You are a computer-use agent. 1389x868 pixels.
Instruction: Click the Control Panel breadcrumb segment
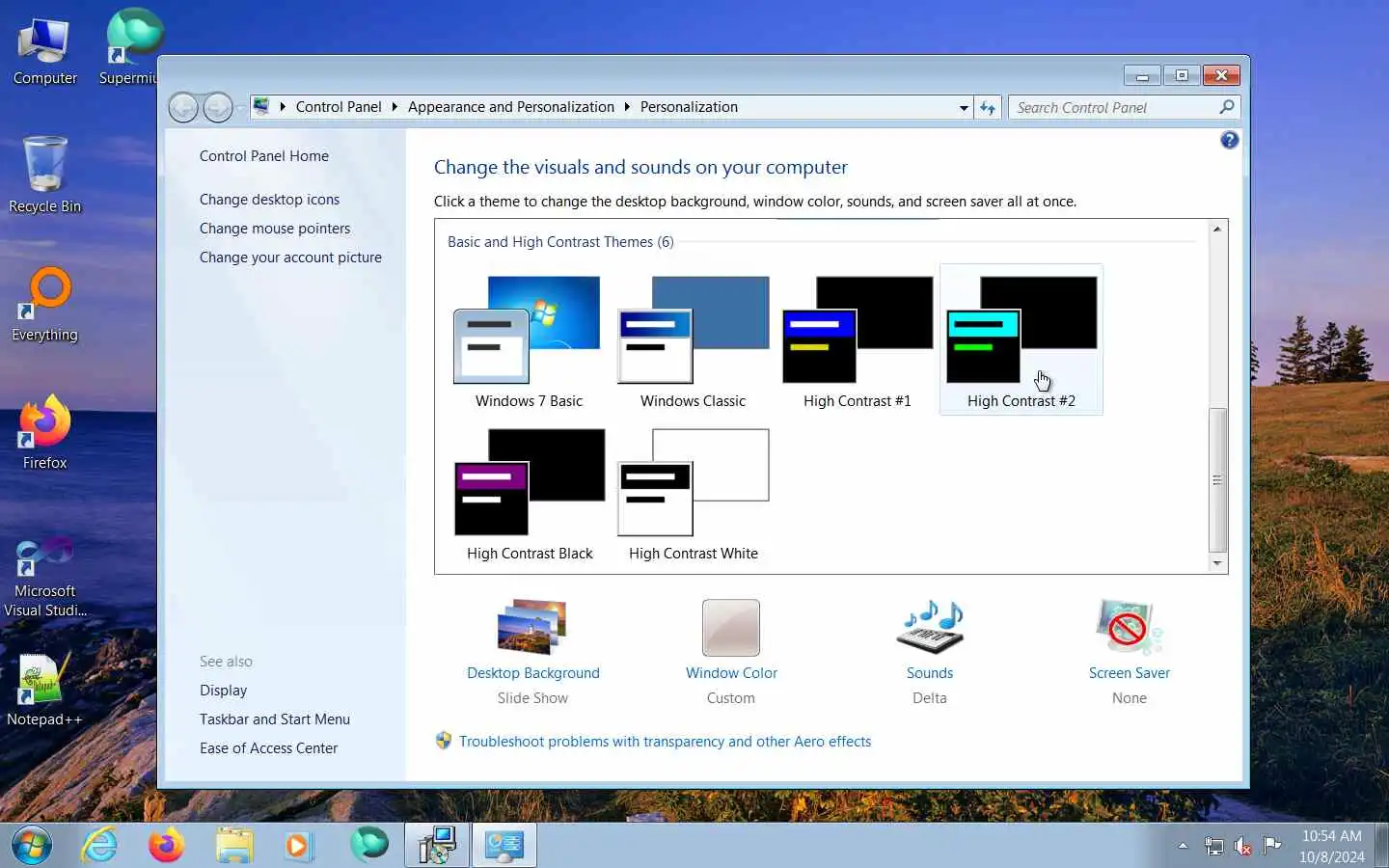339,107
